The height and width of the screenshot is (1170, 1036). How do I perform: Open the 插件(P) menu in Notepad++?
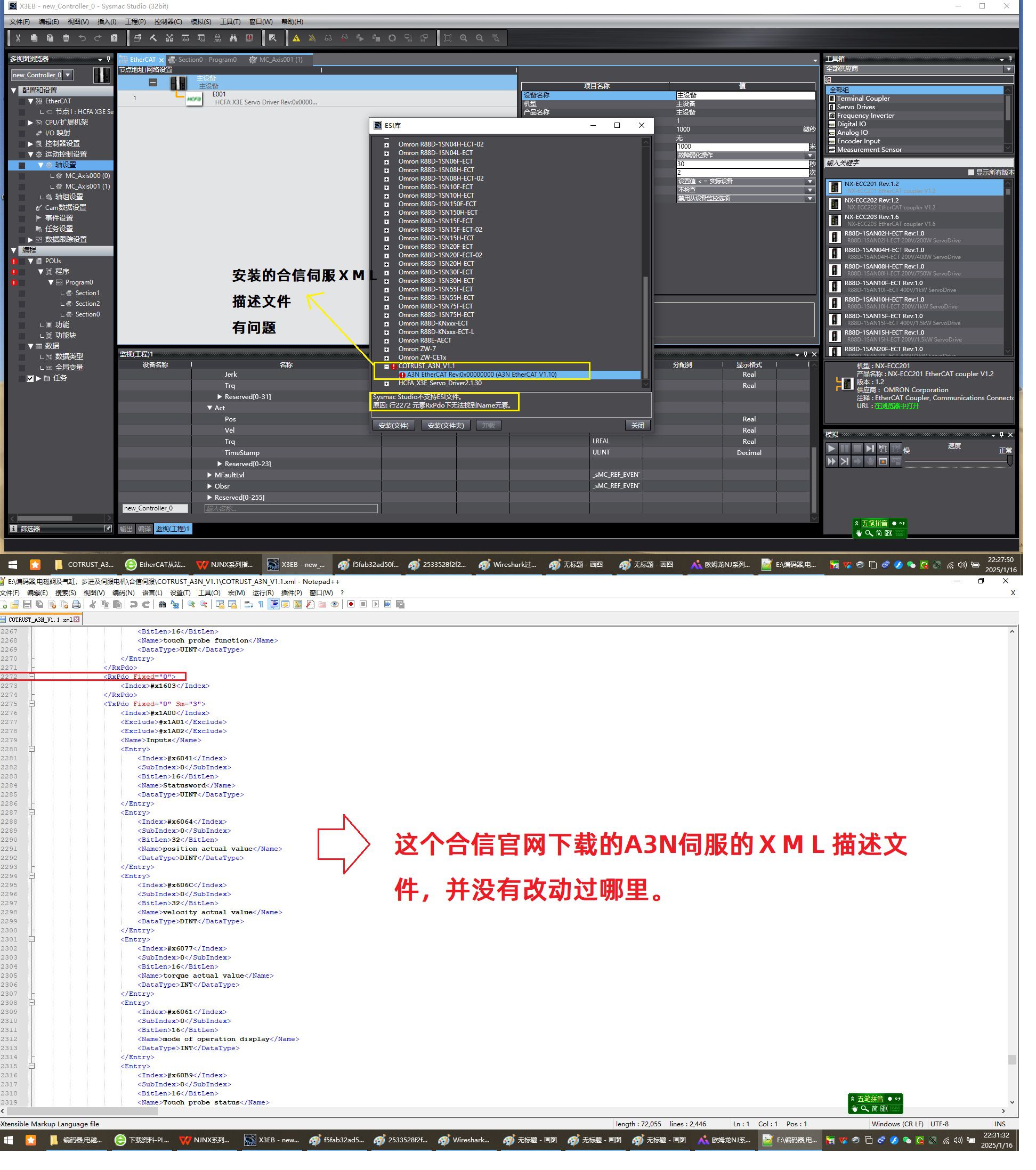tap(291, 592)
